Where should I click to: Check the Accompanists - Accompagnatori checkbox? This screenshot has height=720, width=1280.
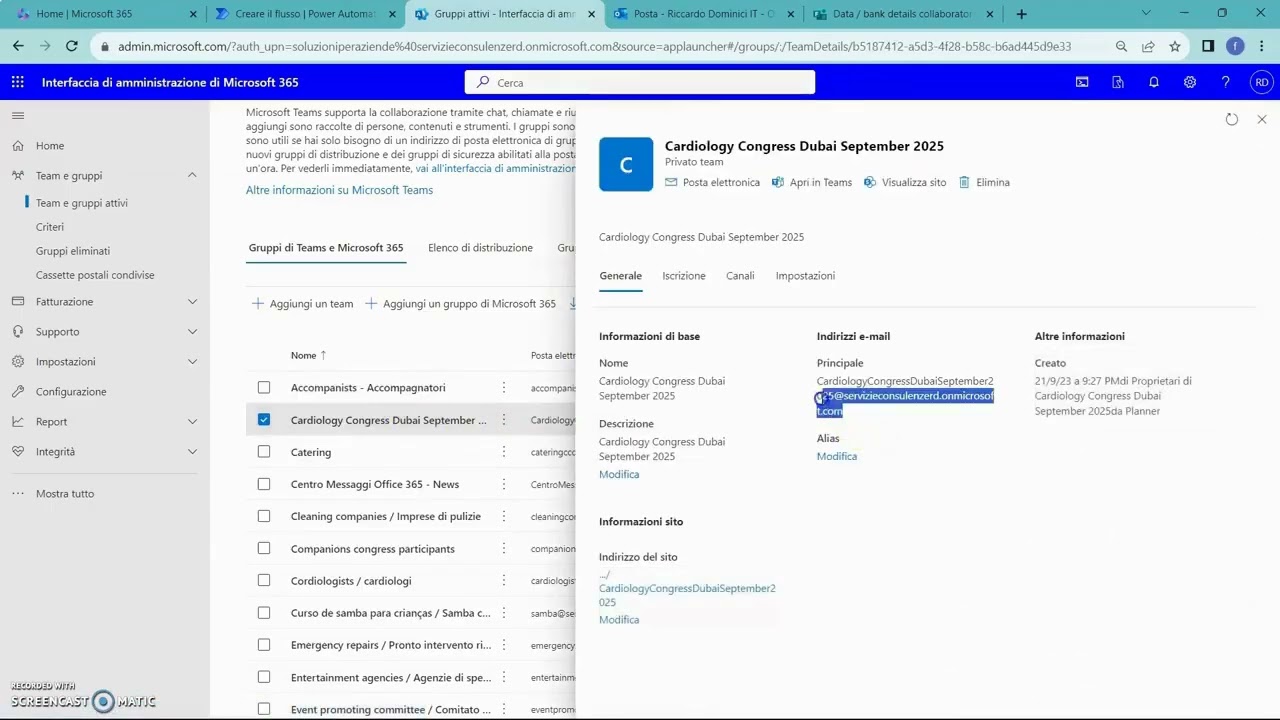[264, 387]
